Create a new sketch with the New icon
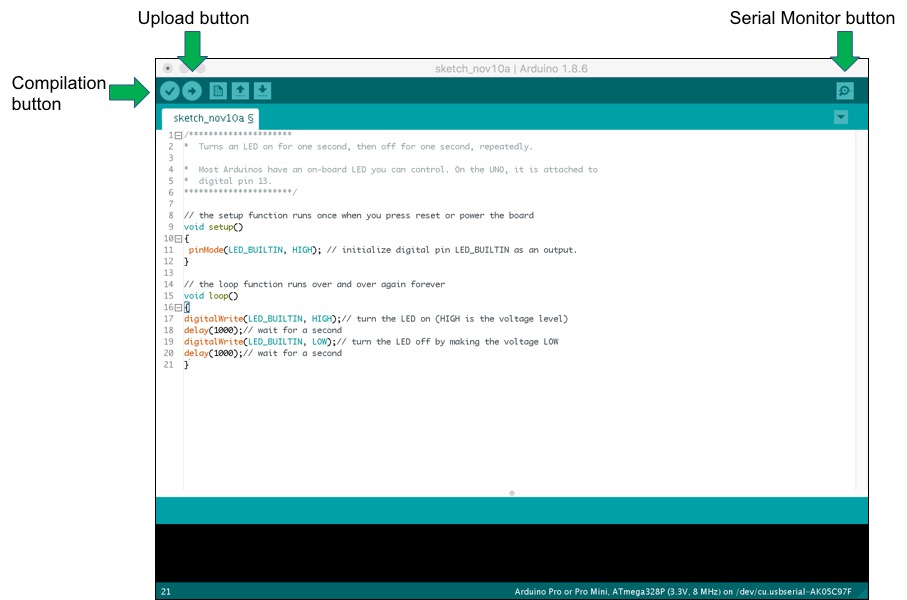The width and height of the screenshot is (907, 600). 217,91
